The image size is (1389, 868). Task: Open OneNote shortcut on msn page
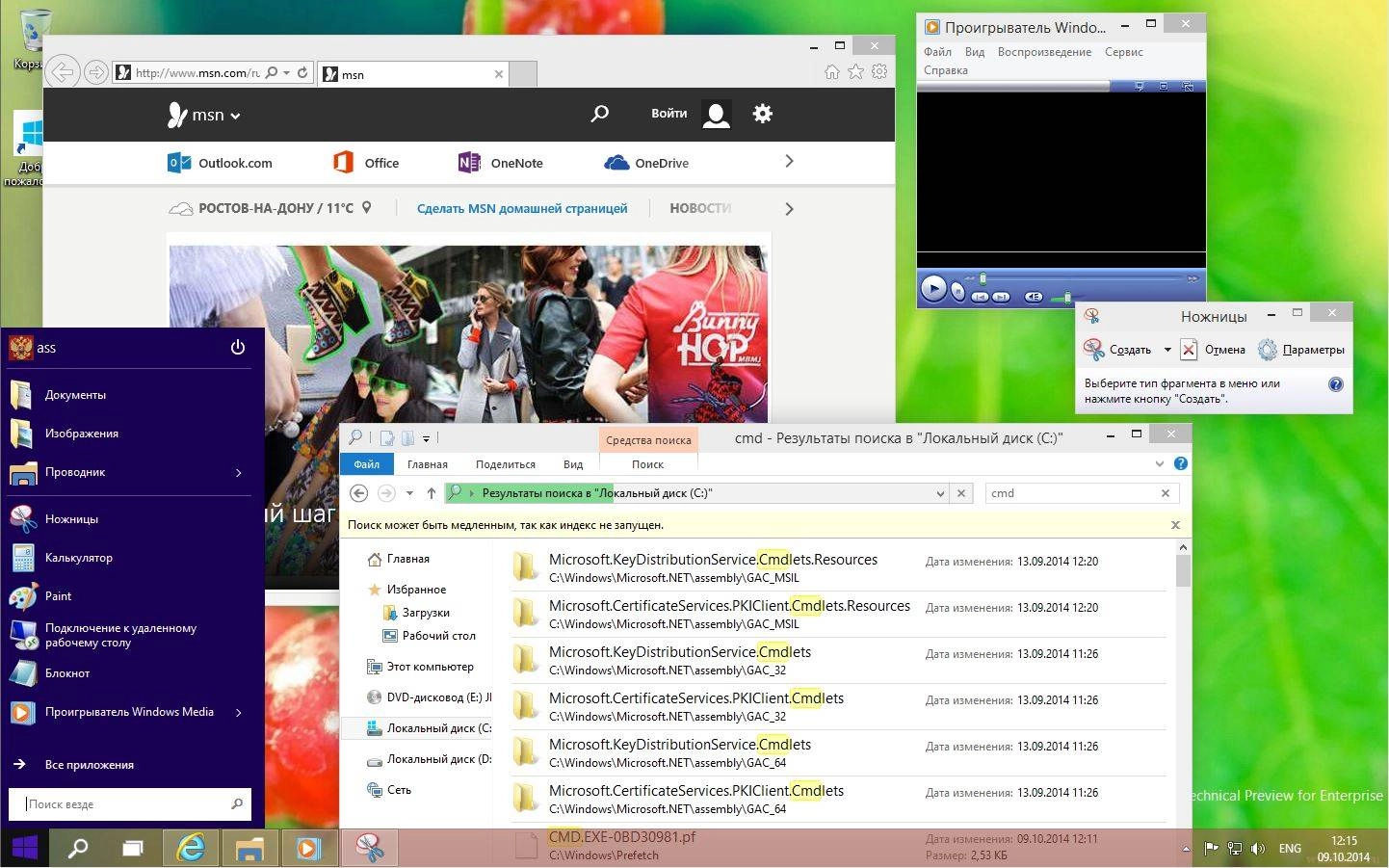tap(501, 163)
